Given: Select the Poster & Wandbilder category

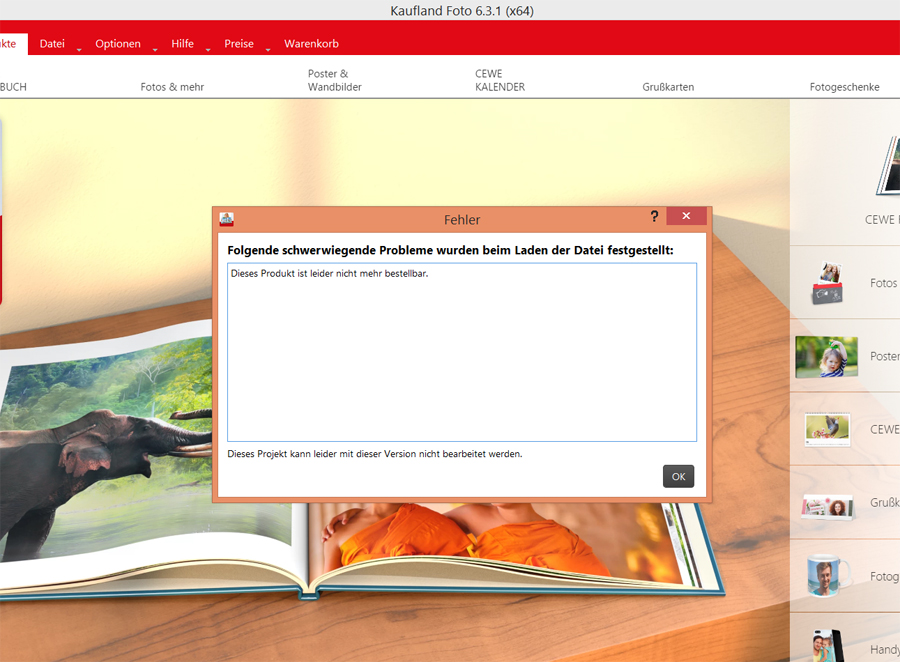Looking at the screenshot, I should (x=335, y=80).
